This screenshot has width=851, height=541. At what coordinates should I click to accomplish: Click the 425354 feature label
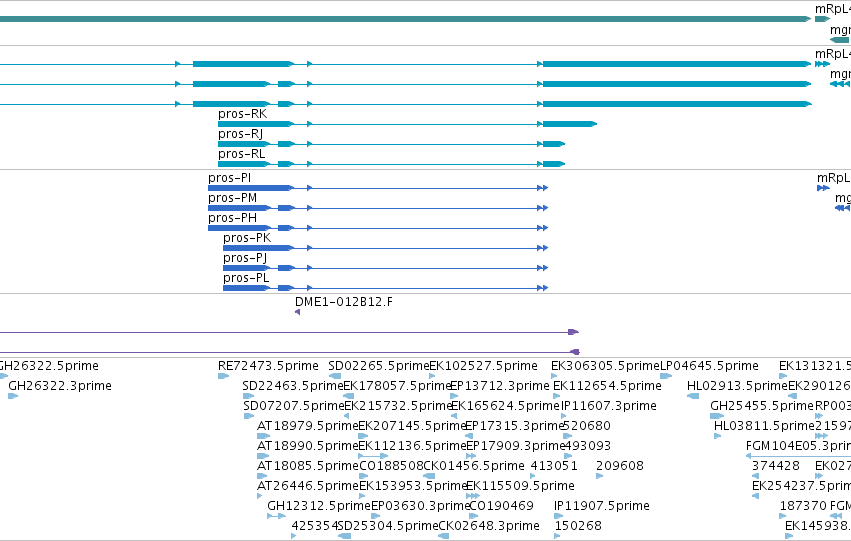point(315,526)
